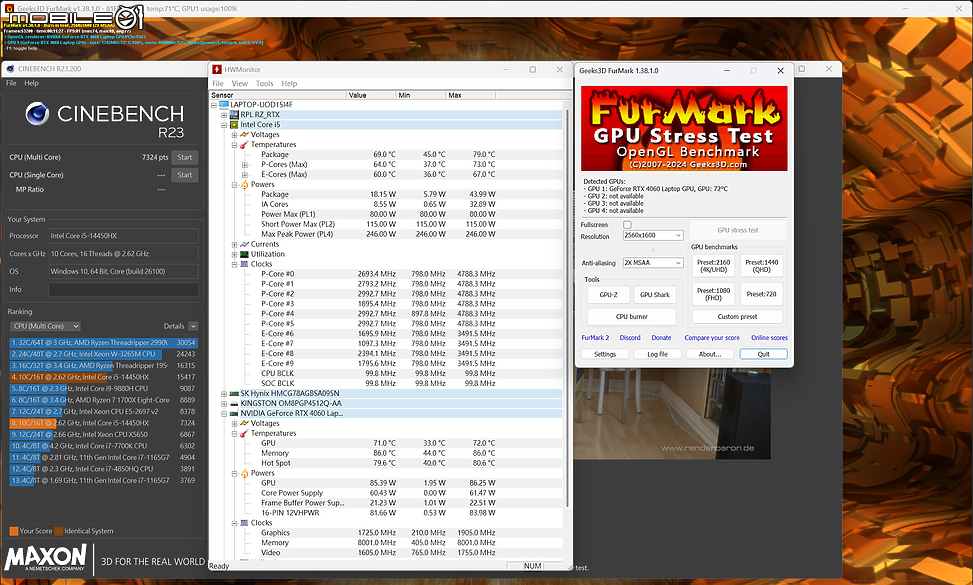
Task: Open the File menu in Cinebench
Action: pyautogui.click(x=11, y=83)
